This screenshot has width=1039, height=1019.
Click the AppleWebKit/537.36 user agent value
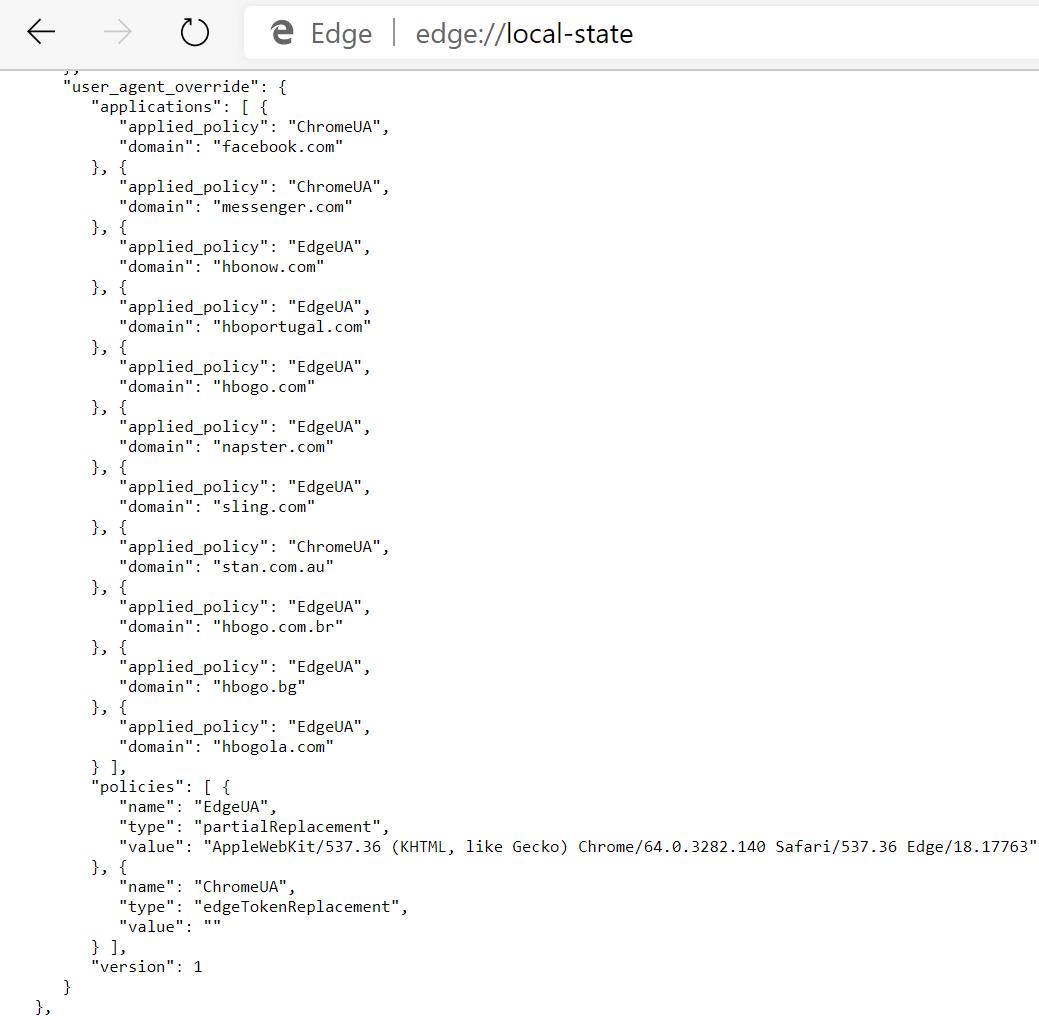[620, 846]
